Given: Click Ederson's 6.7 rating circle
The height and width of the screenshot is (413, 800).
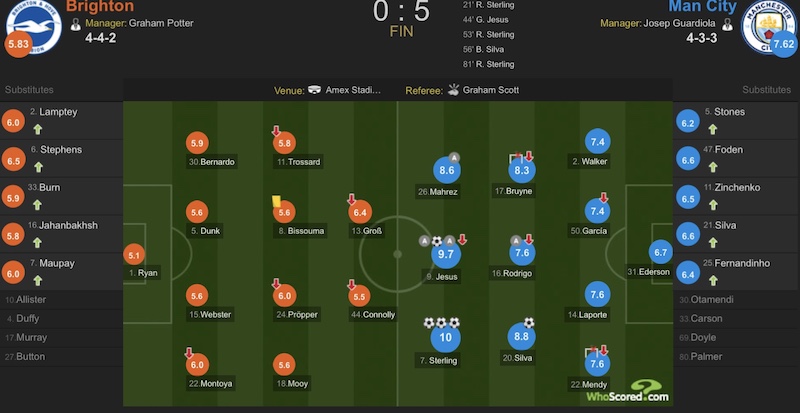Looking at the screenshot, I should click(660, 253).
